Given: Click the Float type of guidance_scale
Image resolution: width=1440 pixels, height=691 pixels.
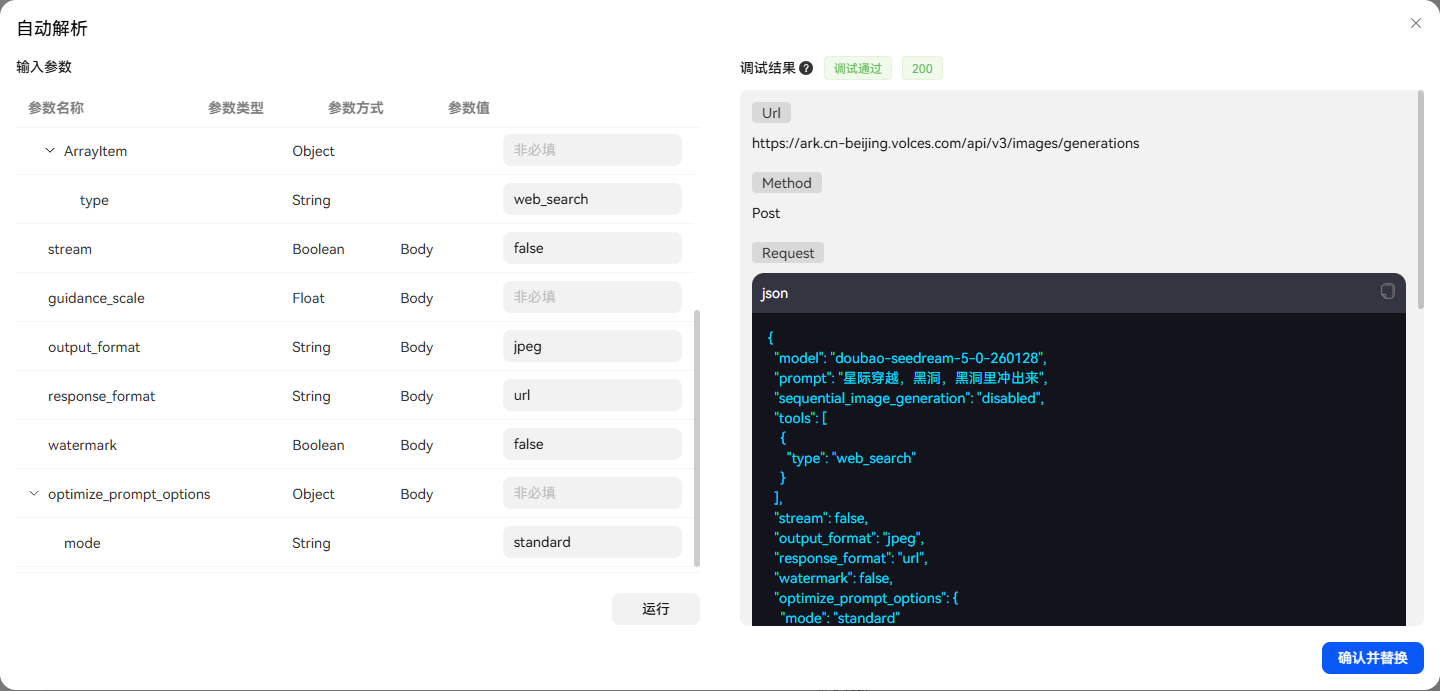Looking at the screenshot, I should click(308, 298).
